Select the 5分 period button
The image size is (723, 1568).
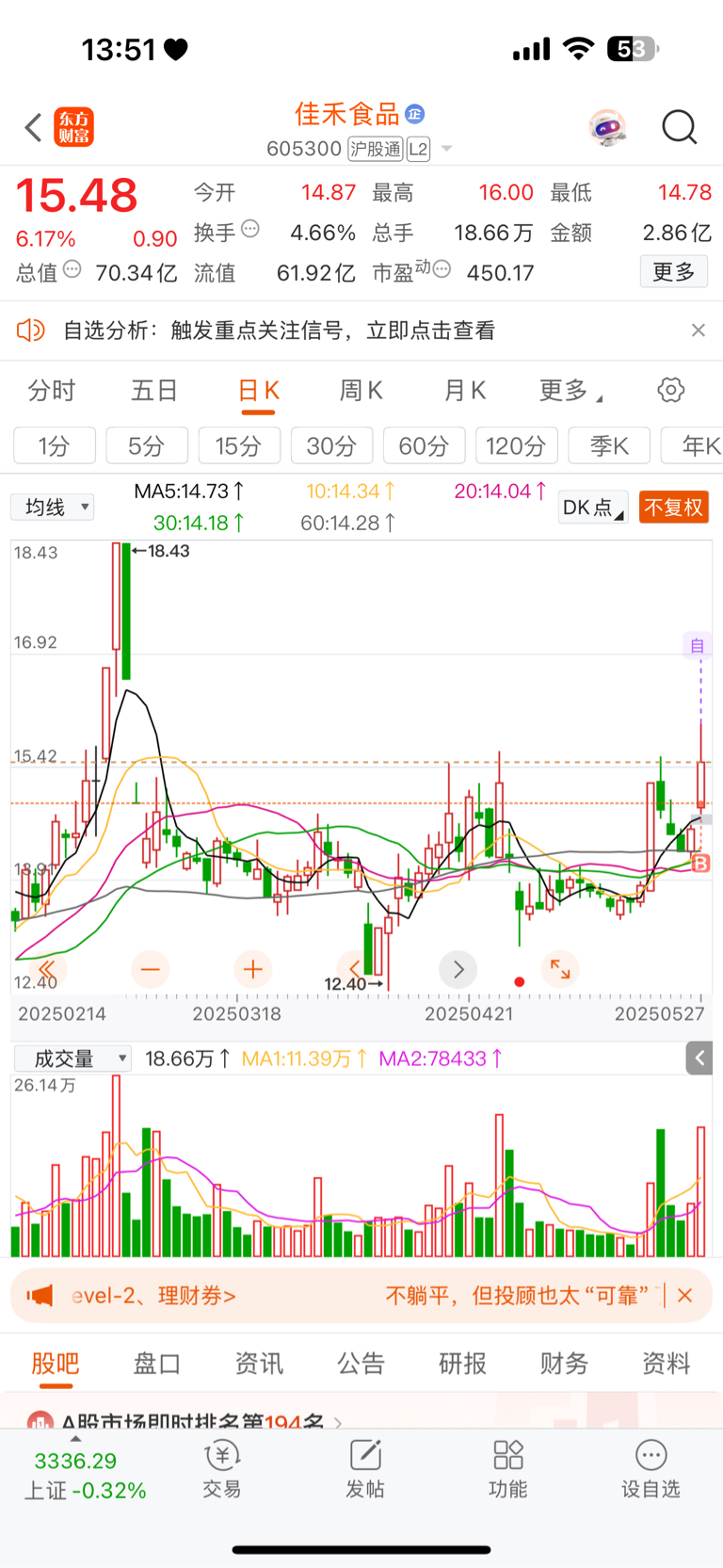click(147, 445)
